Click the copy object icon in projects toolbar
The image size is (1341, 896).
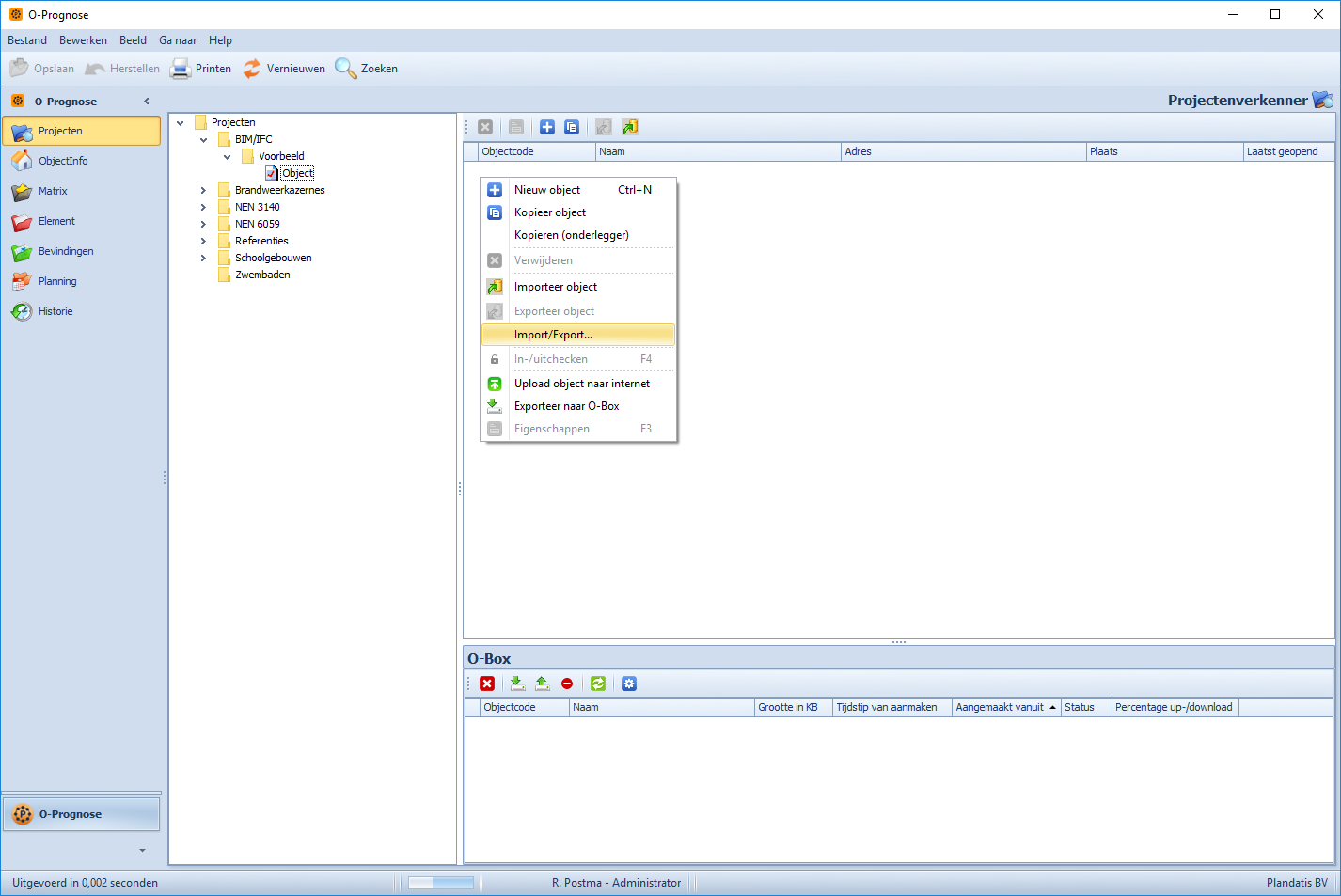(572, 127)
